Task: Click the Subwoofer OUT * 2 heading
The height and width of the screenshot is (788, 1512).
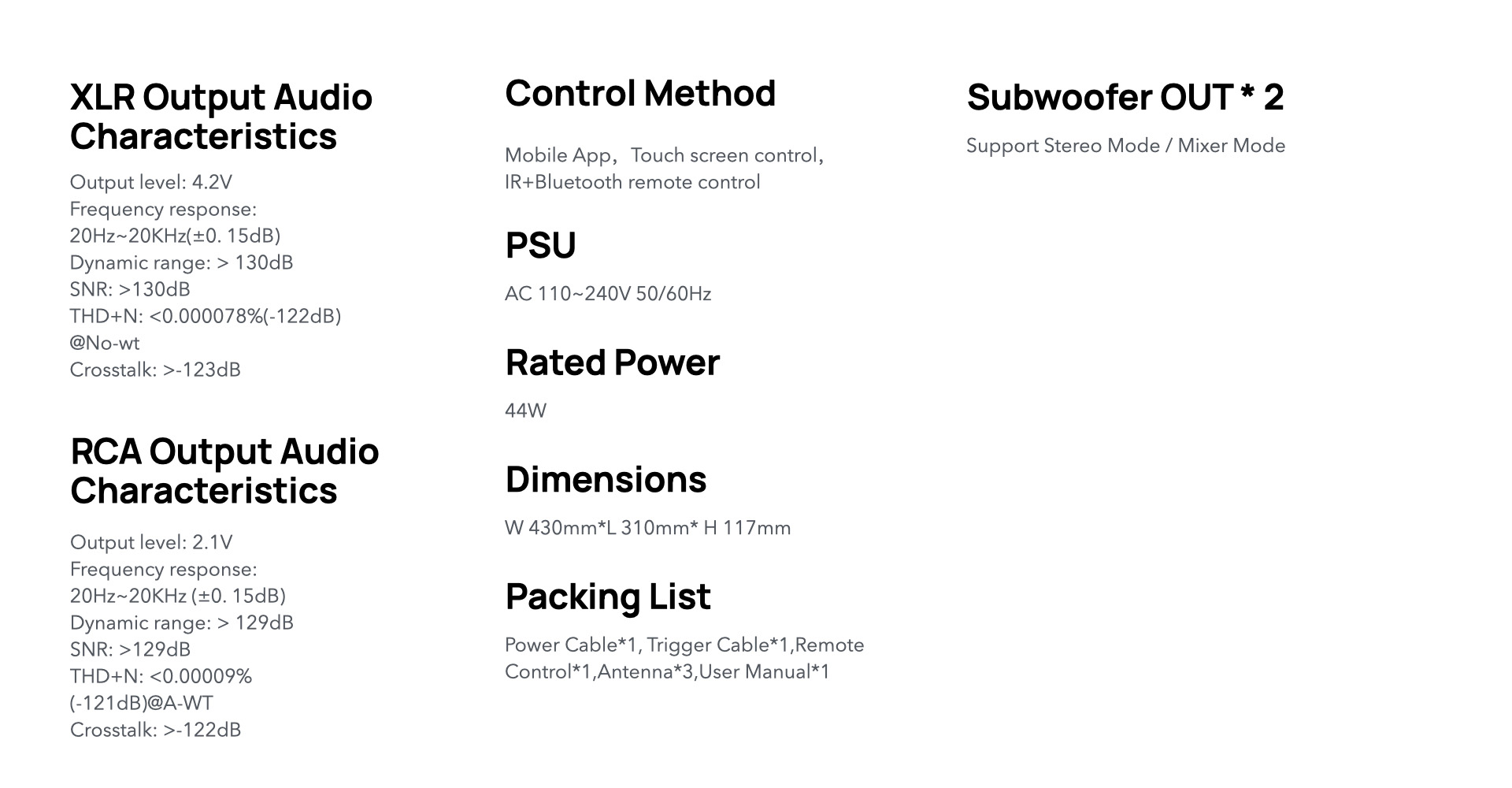Action: pos(1125,98)
